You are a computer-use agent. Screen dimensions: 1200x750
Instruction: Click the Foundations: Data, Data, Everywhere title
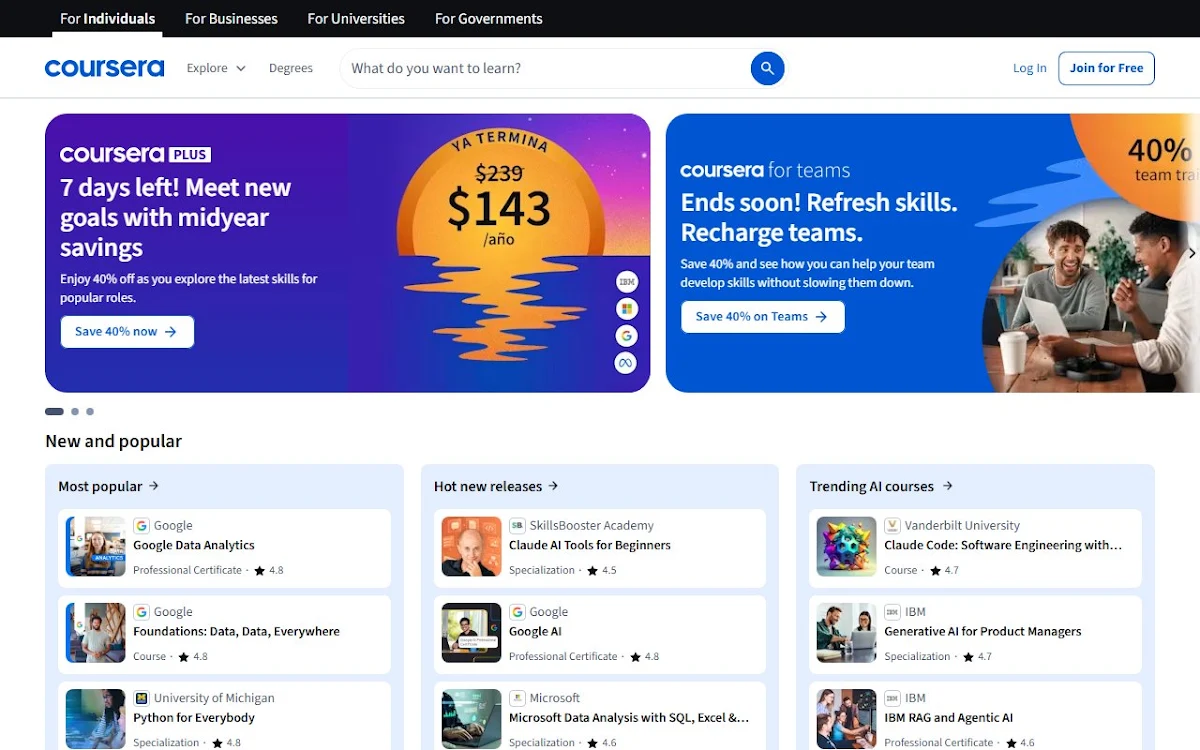click(236, 631)
